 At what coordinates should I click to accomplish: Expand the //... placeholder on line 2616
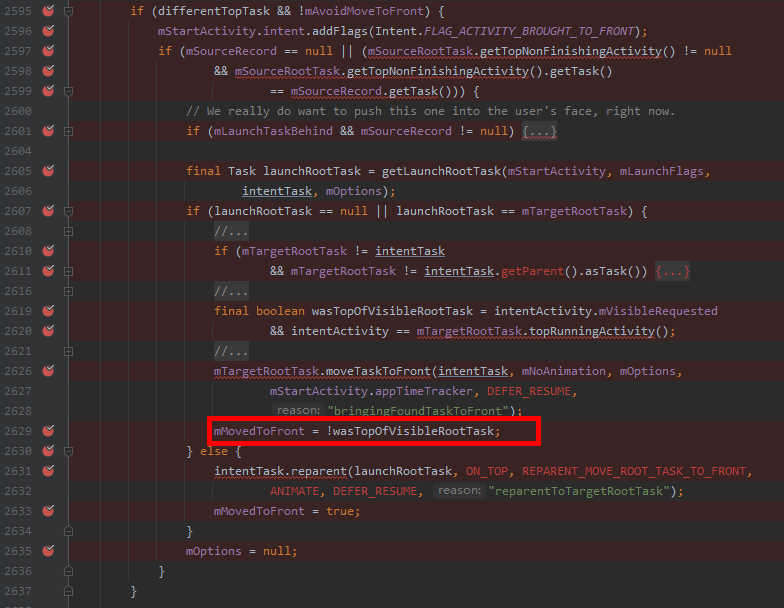click(231, 292)
